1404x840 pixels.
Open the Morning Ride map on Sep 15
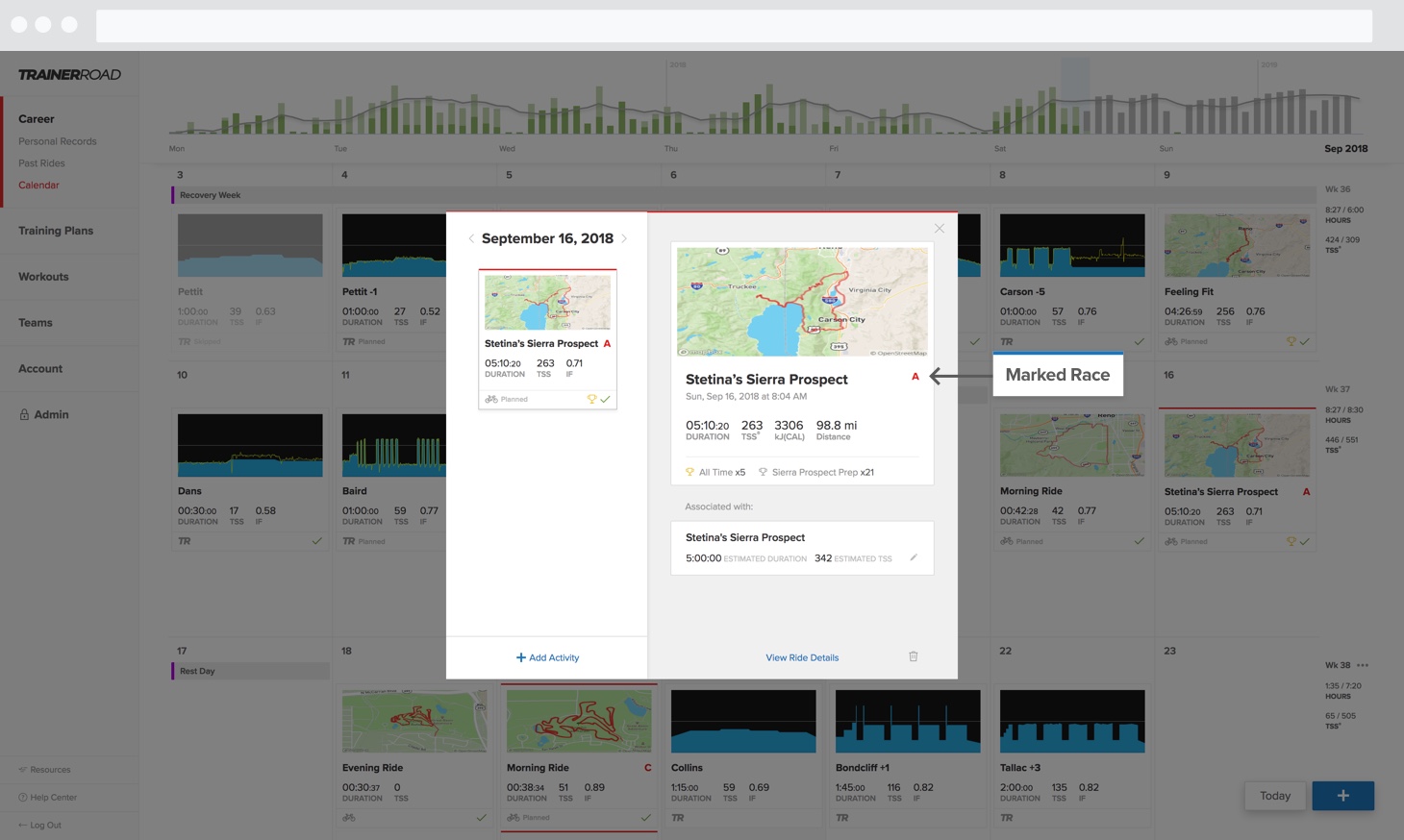coord(1072,445)
